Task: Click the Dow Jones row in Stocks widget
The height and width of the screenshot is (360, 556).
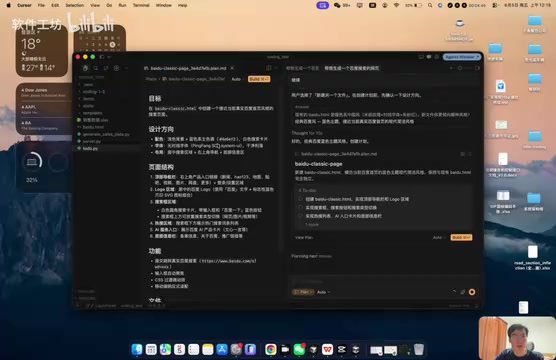Action: [44, 92]
